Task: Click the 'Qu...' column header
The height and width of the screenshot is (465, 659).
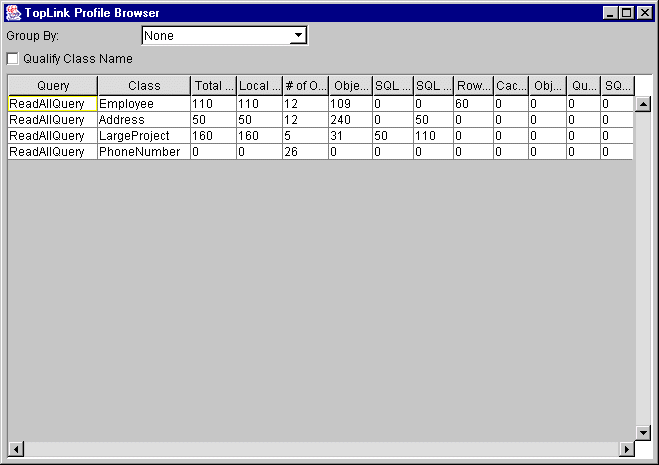Action: (584, 86)
